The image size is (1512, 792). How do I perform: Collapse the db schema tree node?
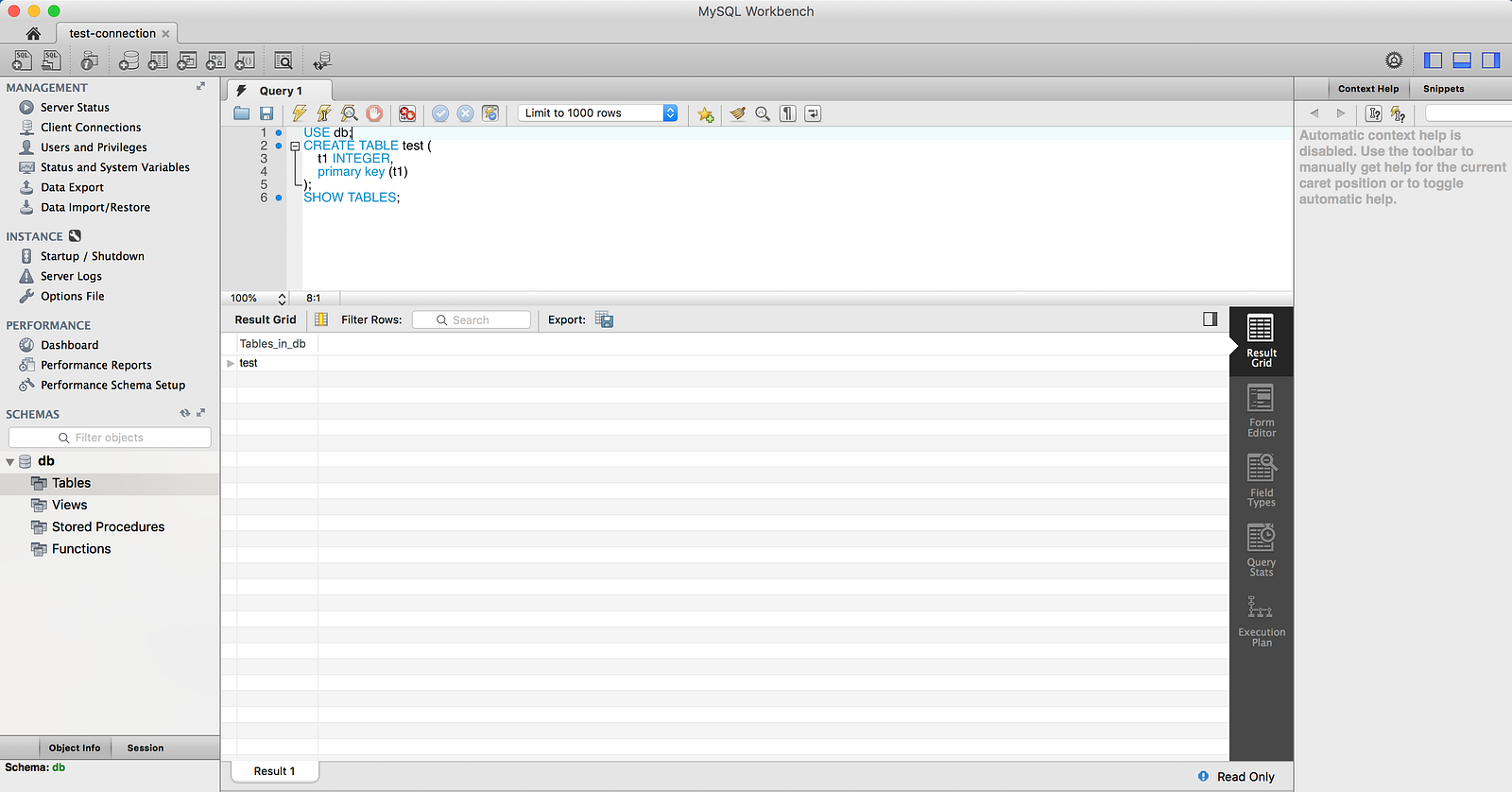pos(10,462)
